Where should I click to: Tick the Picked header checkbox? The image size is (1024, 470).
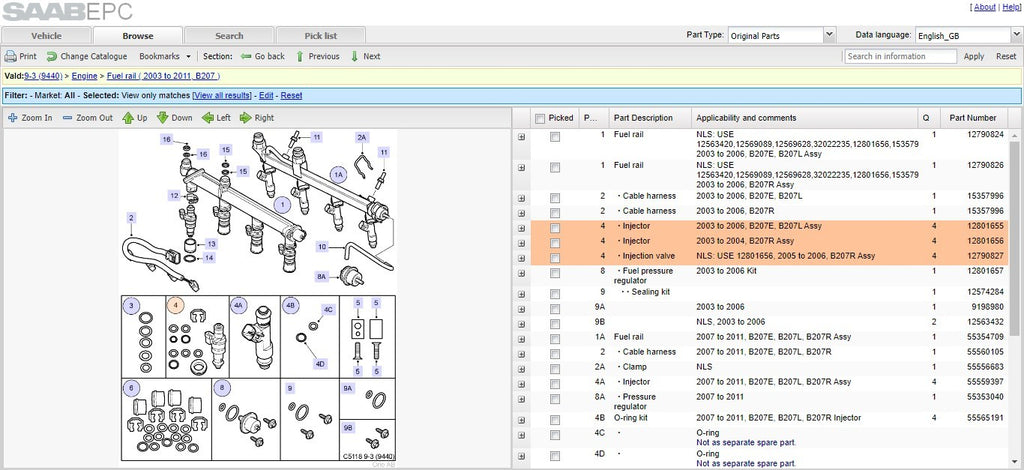[x=539, y=118]
